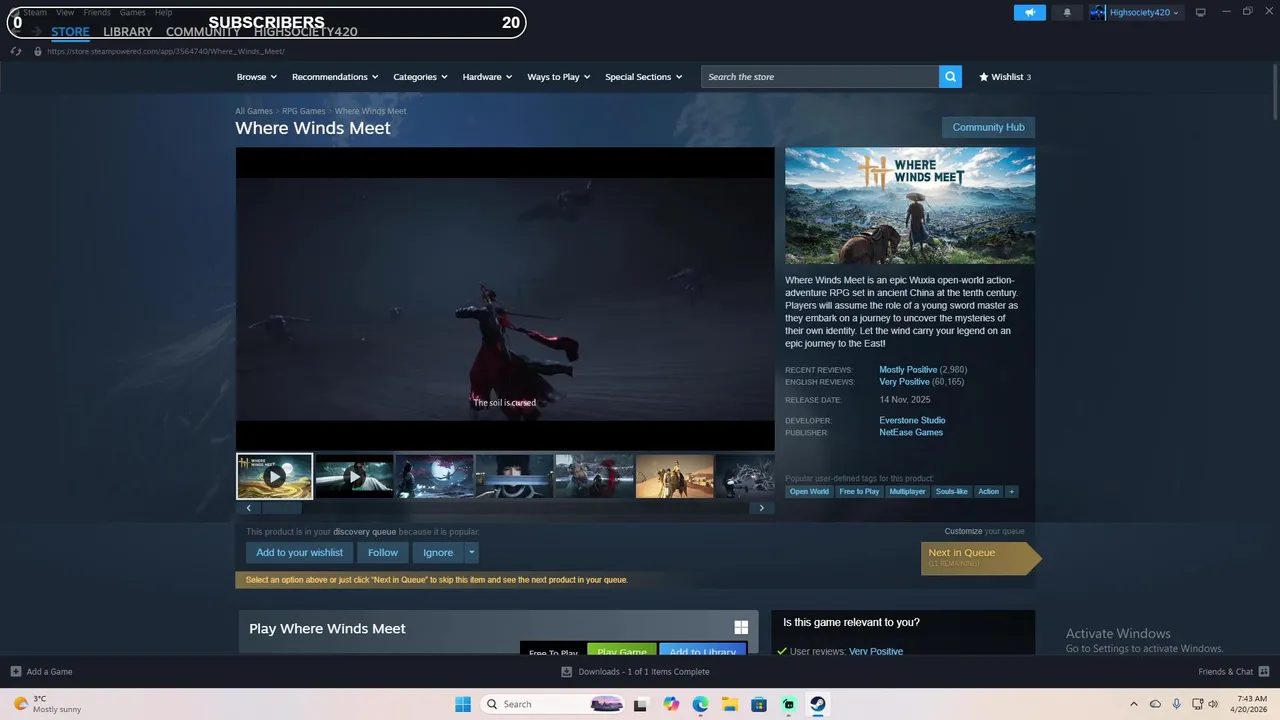Open Task View in the taskbar
The height and width of the screenshot is (720, 1280).
641,704
